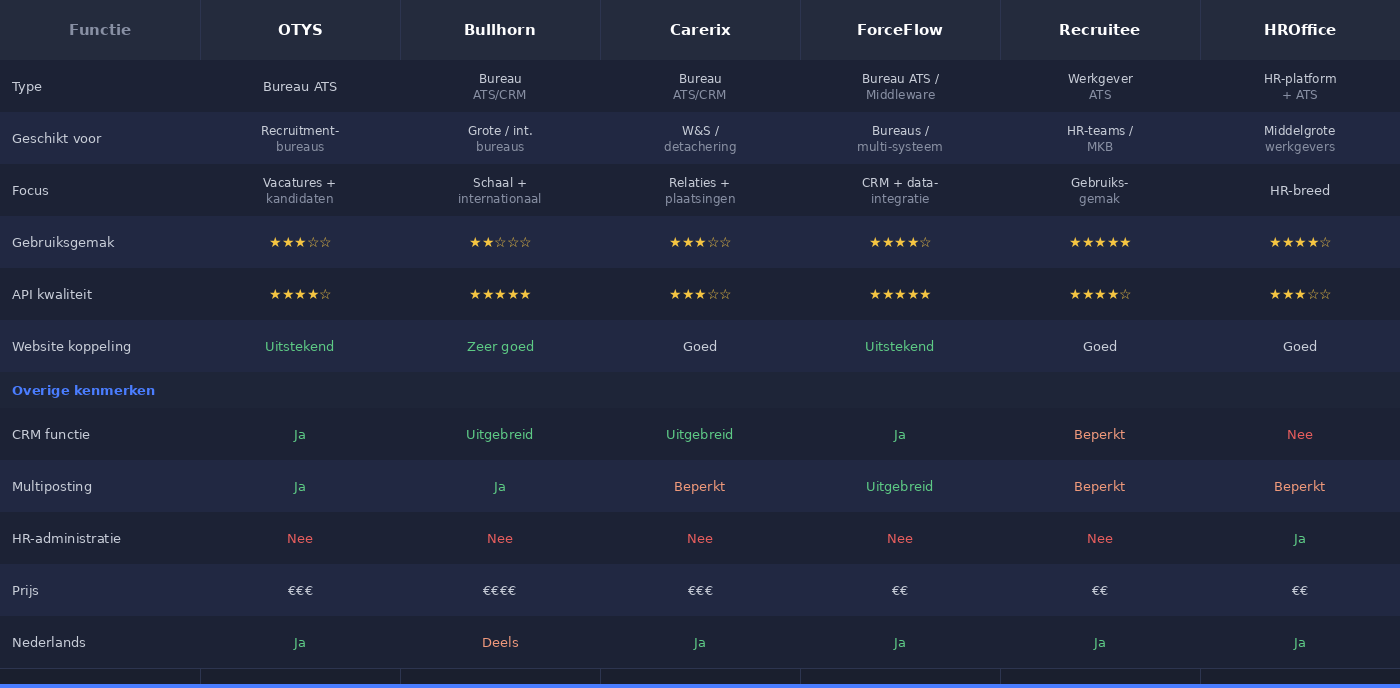Click the HR-administratie row label
This screenshot has width=1400, height=688.
coord(66,539)
